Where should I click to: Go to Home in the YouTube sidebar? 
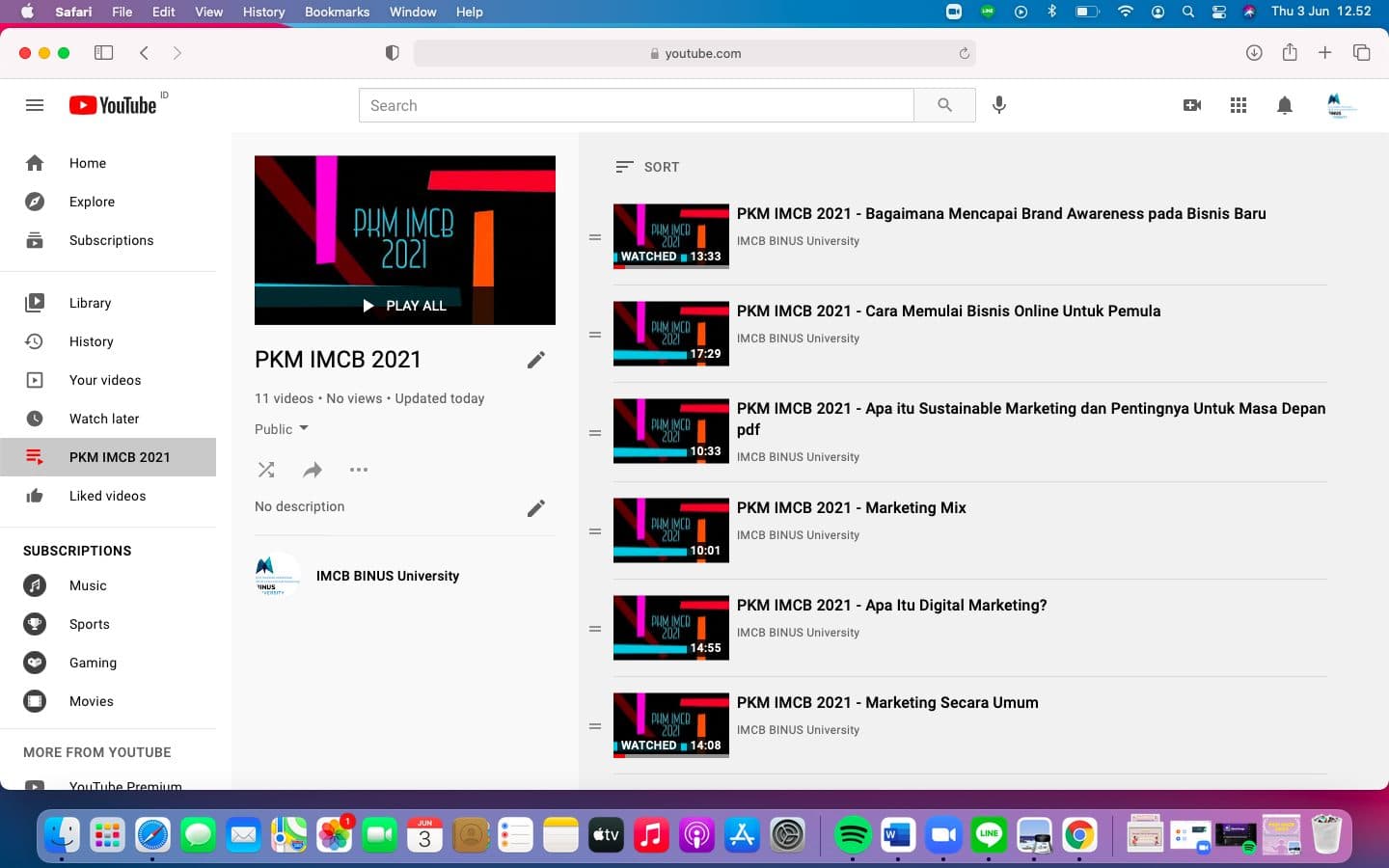pos(108,163)
